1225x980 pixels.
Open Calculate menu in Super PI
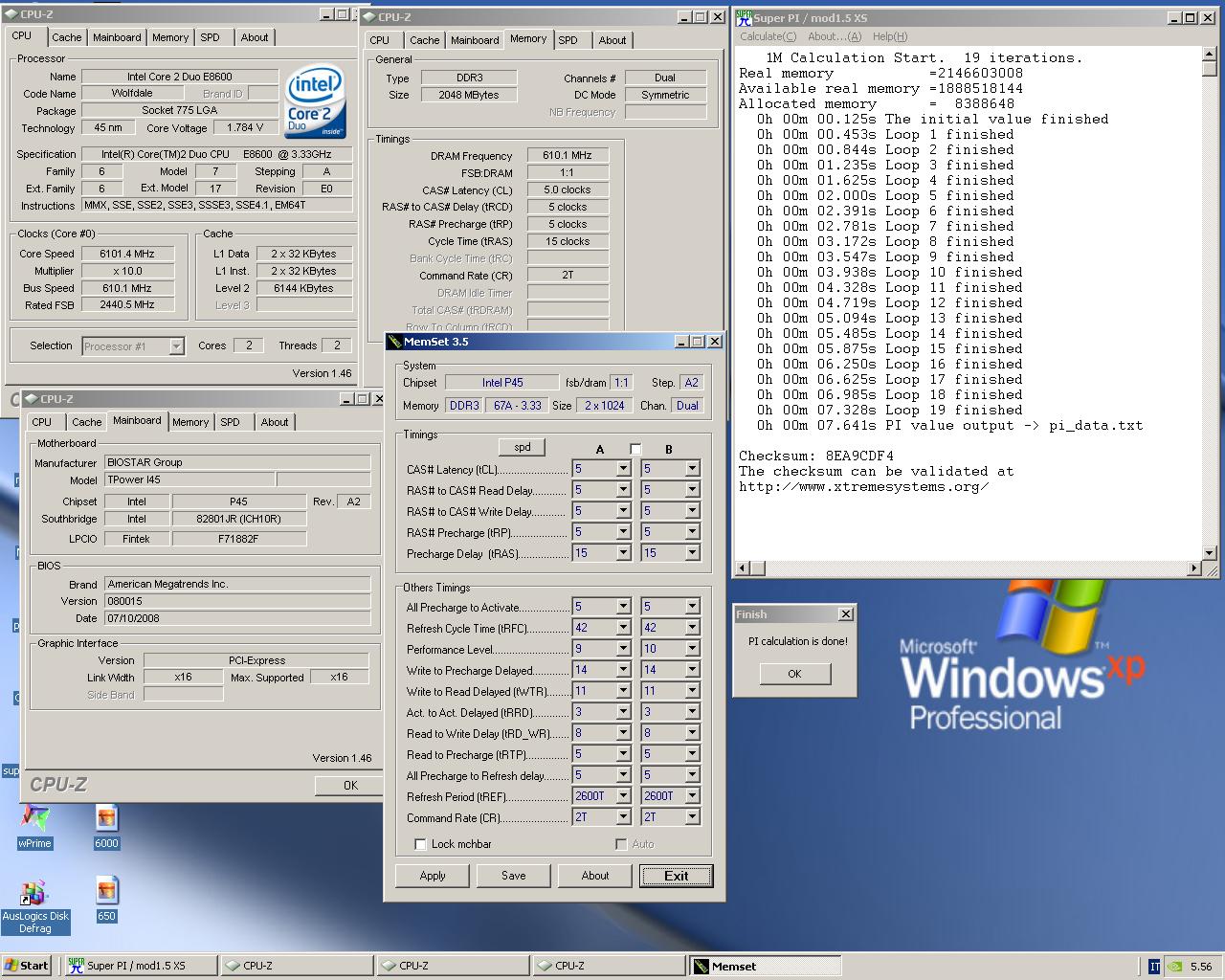[768, 36]
